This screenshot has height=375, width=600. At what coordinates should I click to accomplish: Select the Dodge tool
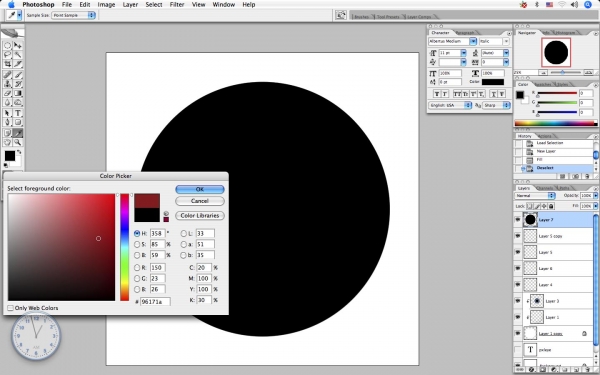tap(18, 102)
